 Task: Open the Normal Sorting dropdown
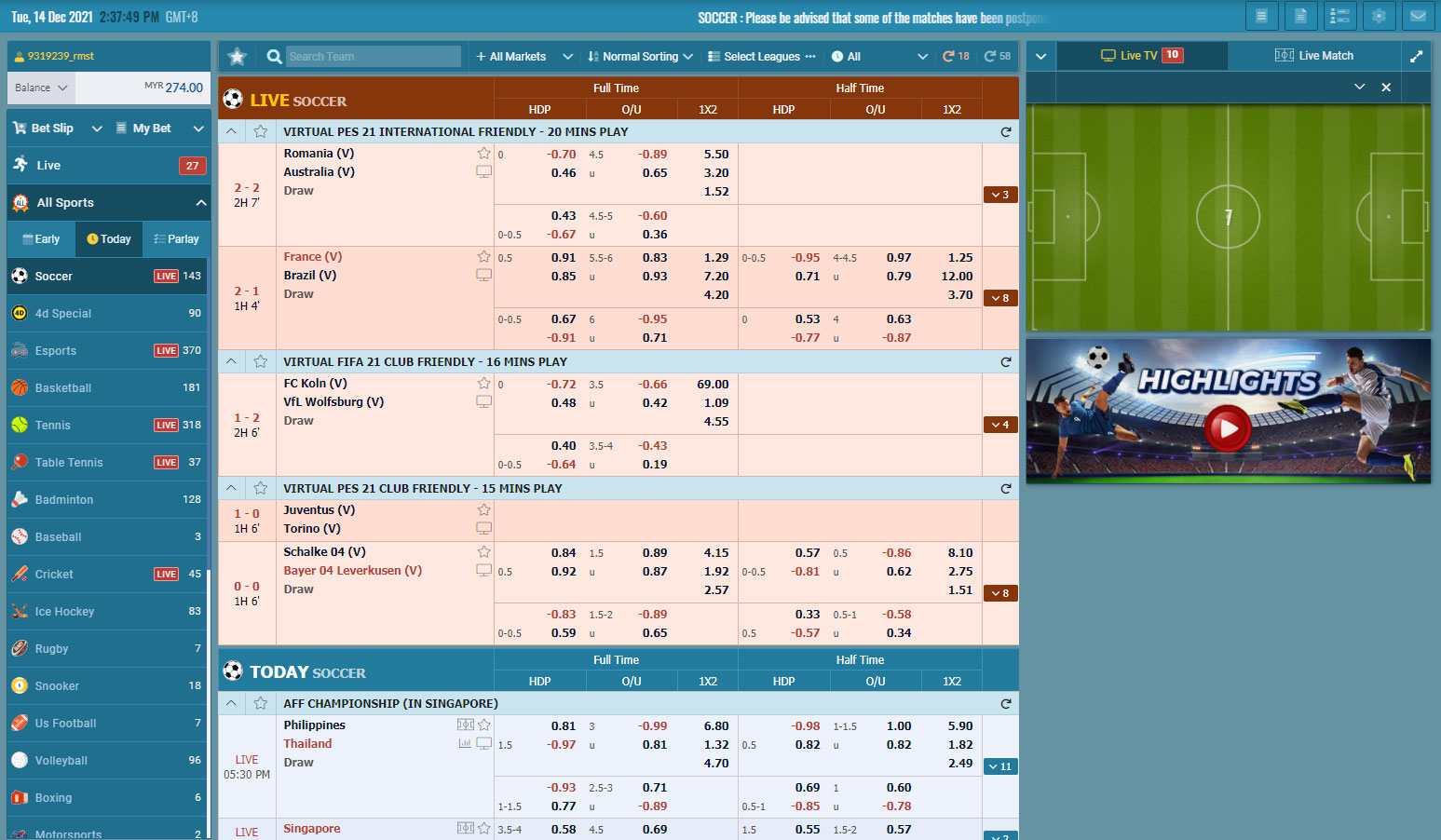[x=641, y=57]
